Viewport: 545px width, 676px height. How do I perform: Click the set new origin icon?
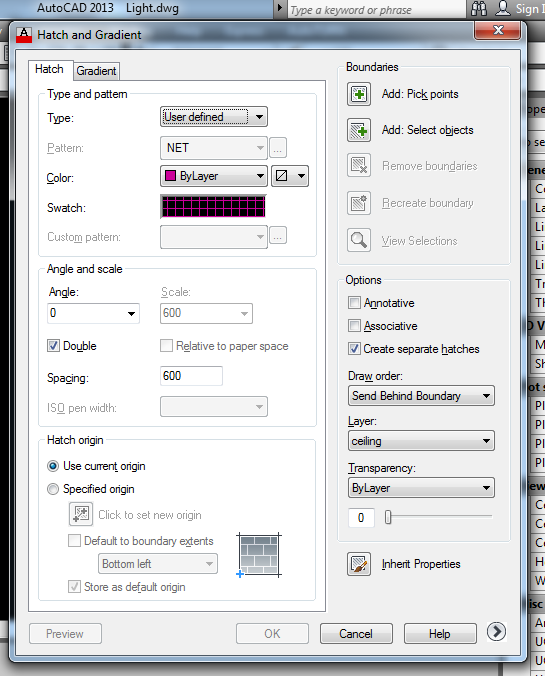click(x=81, y=514)
